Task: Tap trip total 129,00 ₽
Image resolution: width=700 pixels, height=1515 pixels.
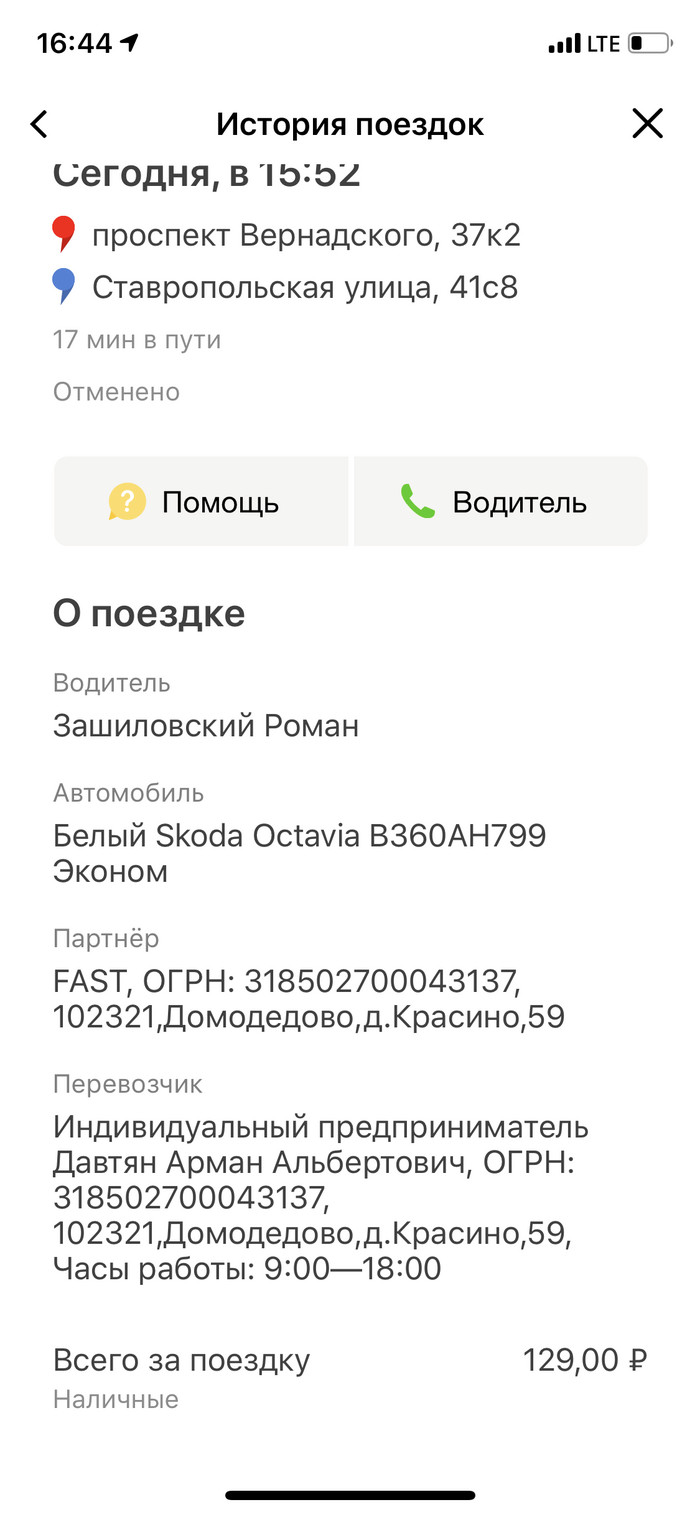Action: click(585, 1361)
